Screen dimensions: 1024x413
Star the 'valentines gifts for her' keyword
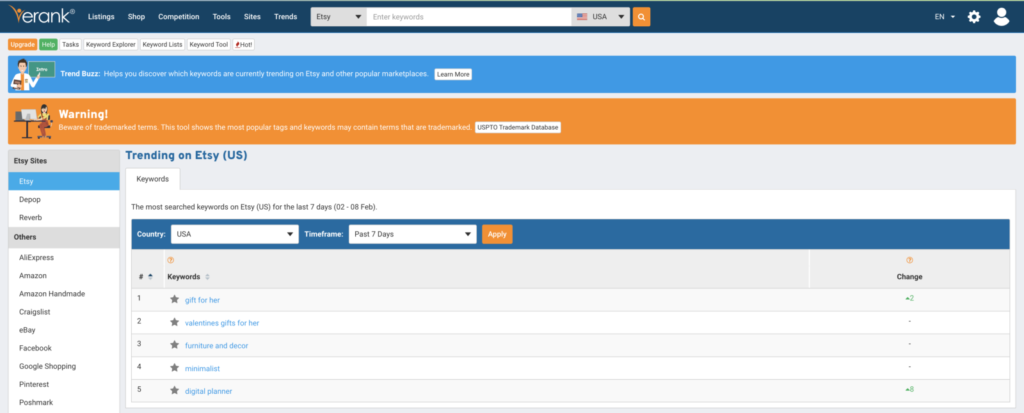click(x=174, y=322)
